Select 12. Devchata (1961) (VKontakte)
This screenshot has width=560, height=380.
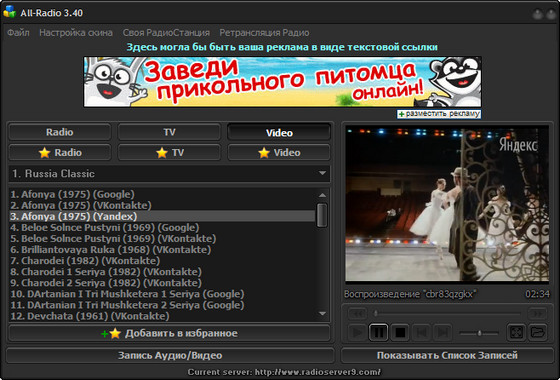[x=162, y=316]
